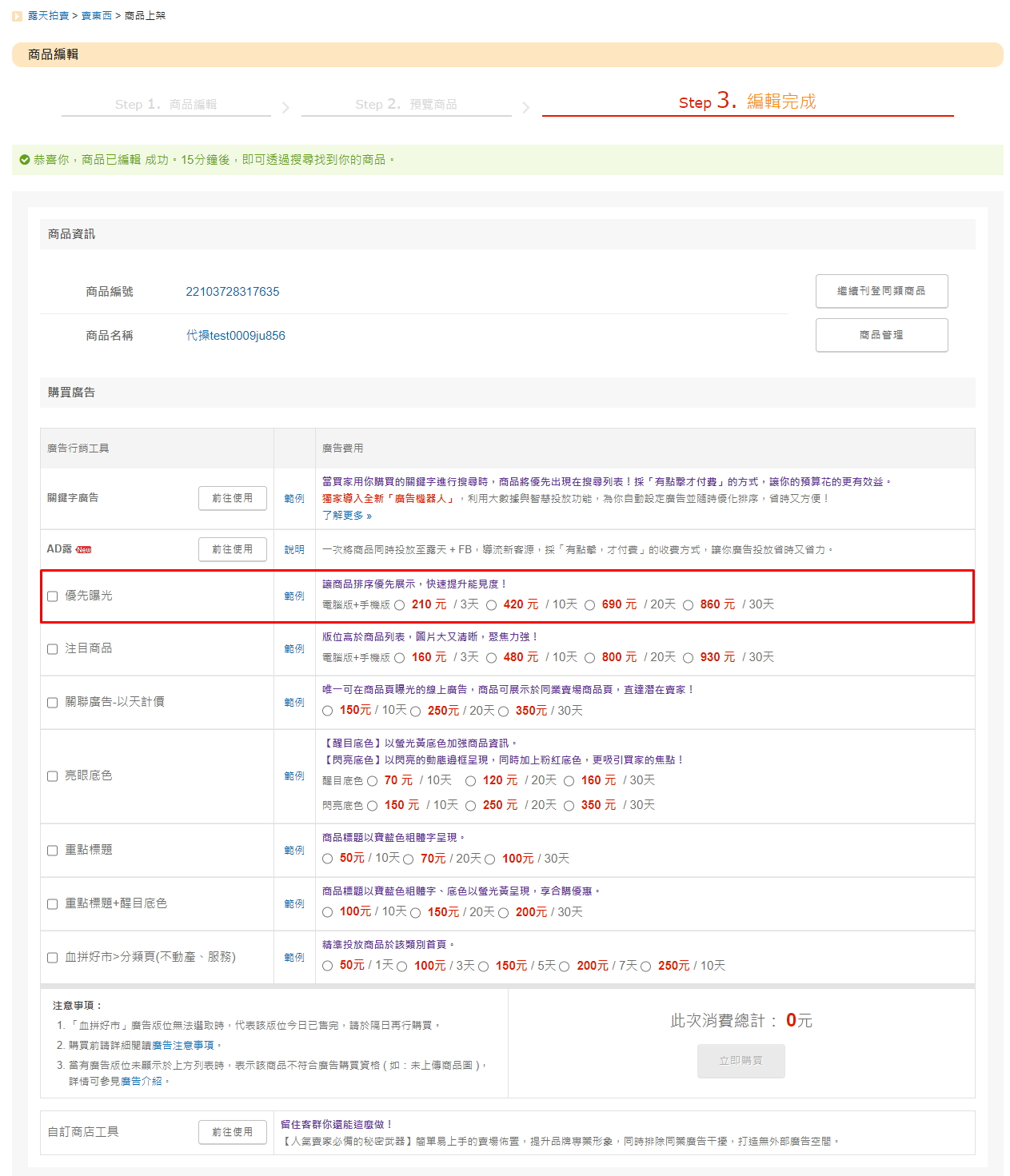The height and width of the screenshot is (1176, 1010).
Task: Click 前往使用 for 關鍵字廣告
Action: [232, 498]
